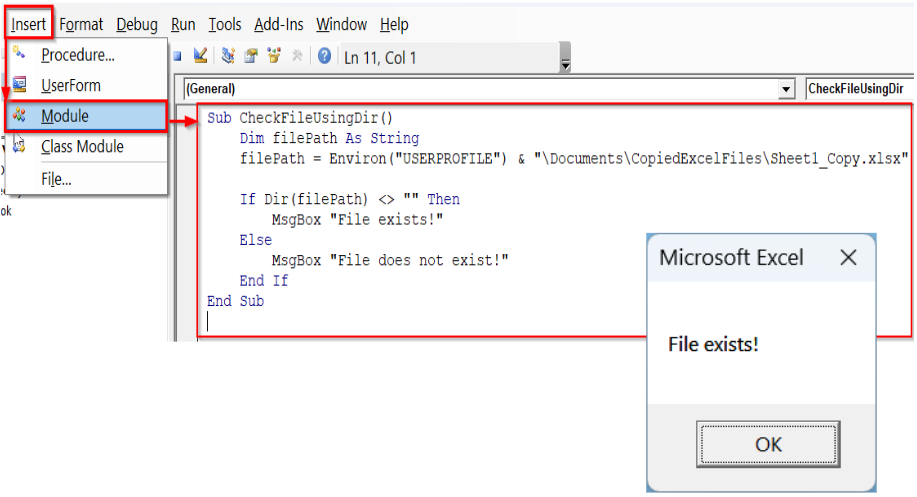Toggle Design Mode icon in toolbar
This screenshot has width=917, height=497.
[200, 57]
